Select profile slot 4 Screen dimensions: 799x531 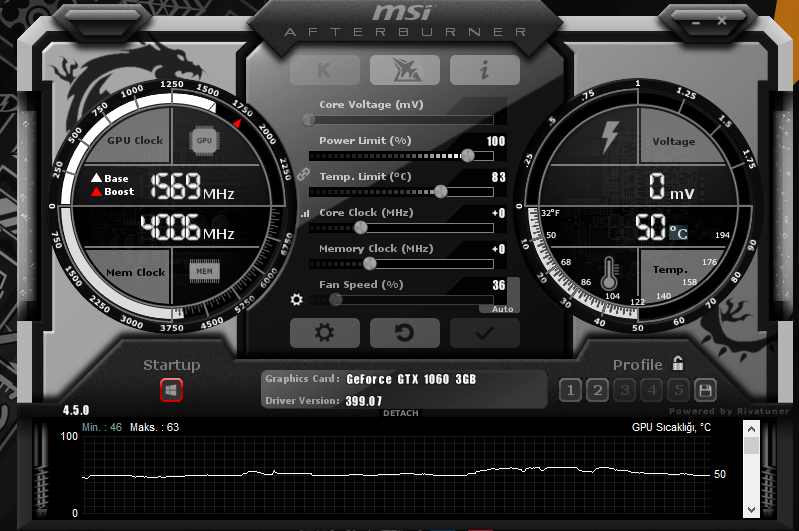click(651, 390)
